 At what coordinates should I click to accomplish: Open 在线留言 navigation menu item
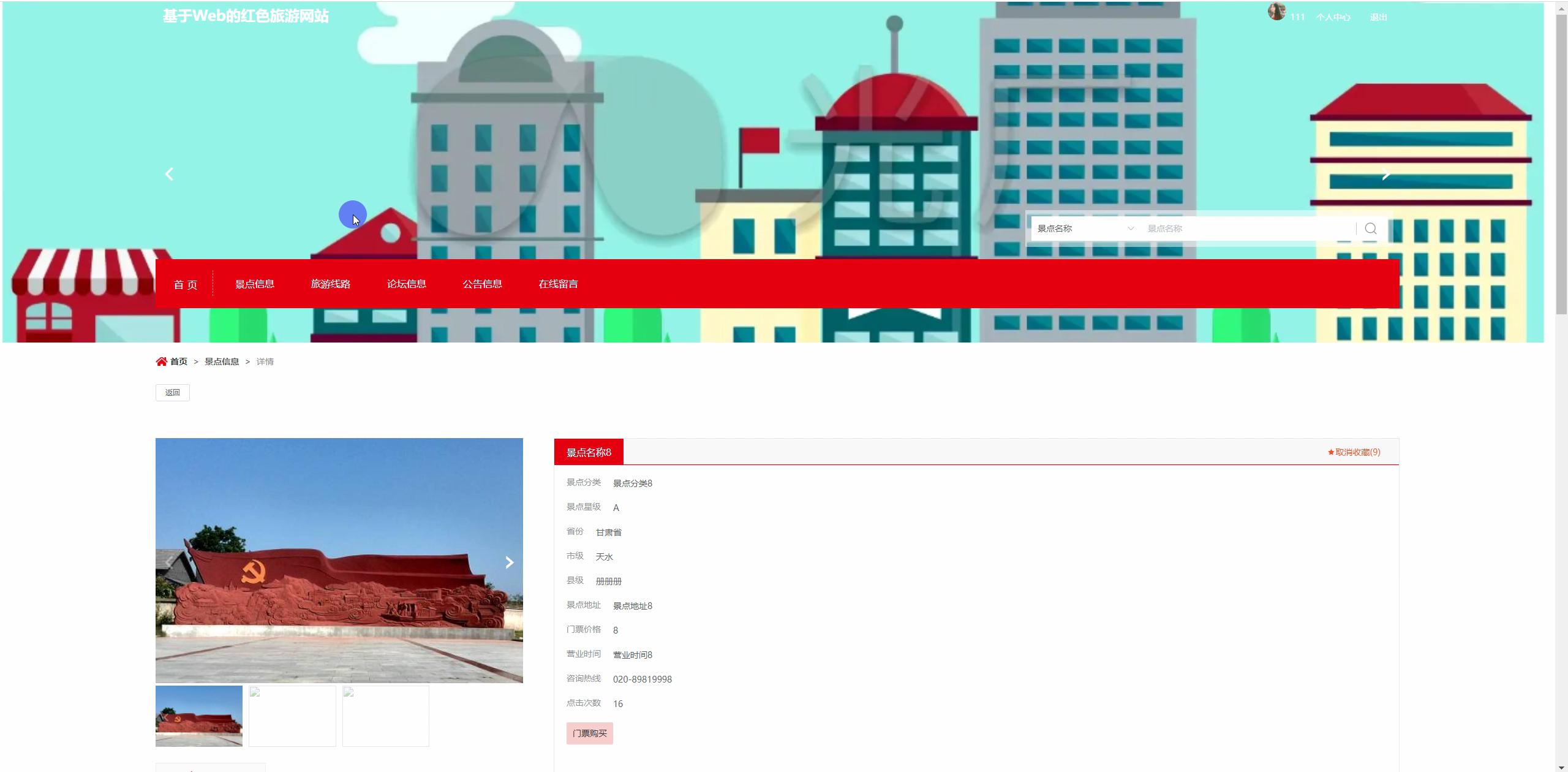559,284
